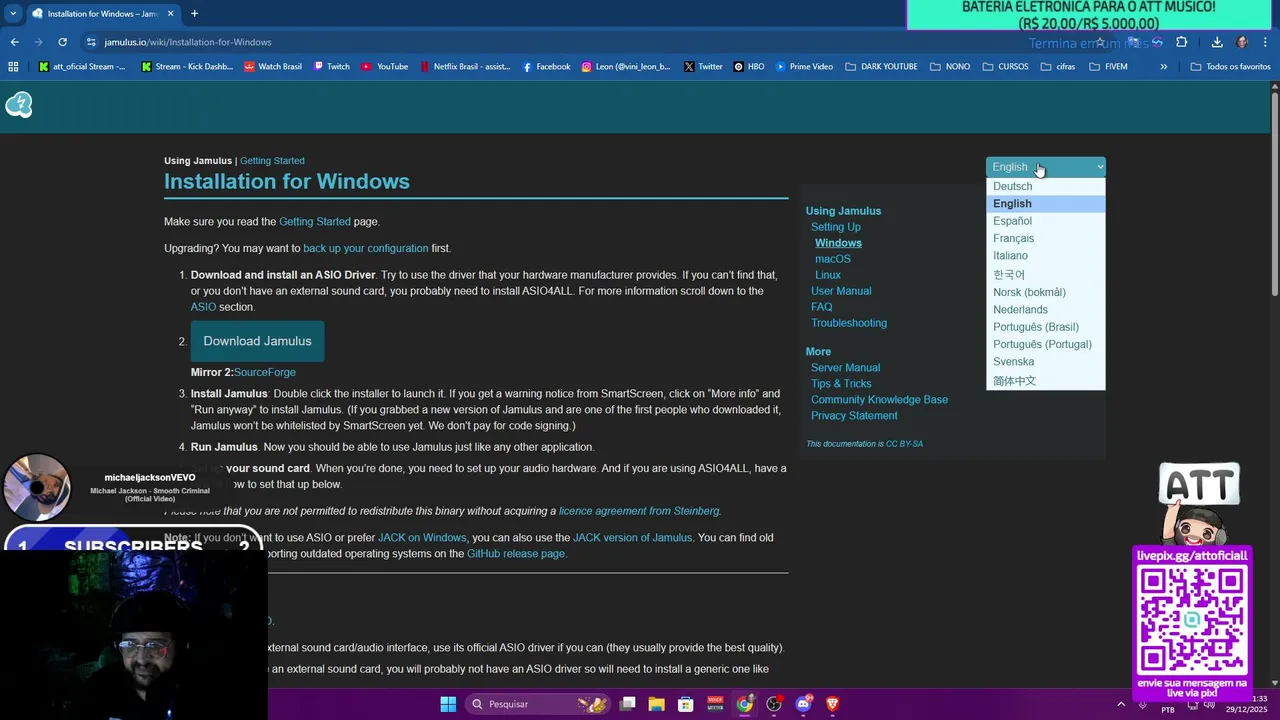Open the HBO bookmark
Viewport: 1280px width, 720px height.
749,67
